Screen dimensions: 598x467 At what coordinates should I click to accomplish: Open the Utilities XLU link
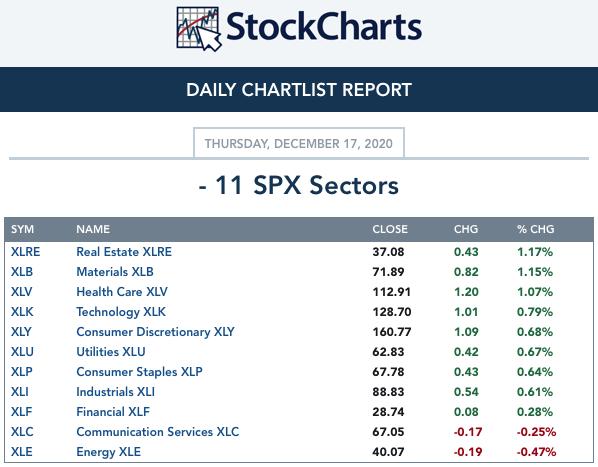click(111, 352)
